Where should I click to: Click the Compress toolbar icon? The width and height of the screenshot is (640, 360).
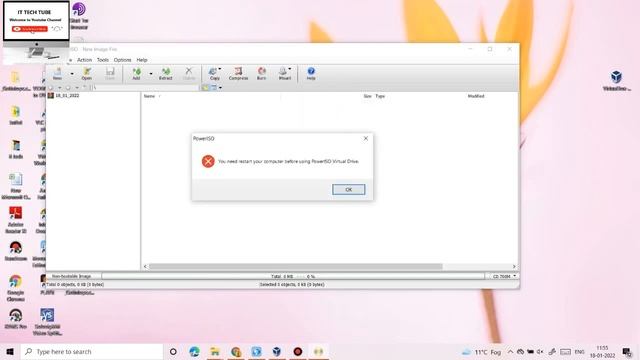(x=238, y=74)
